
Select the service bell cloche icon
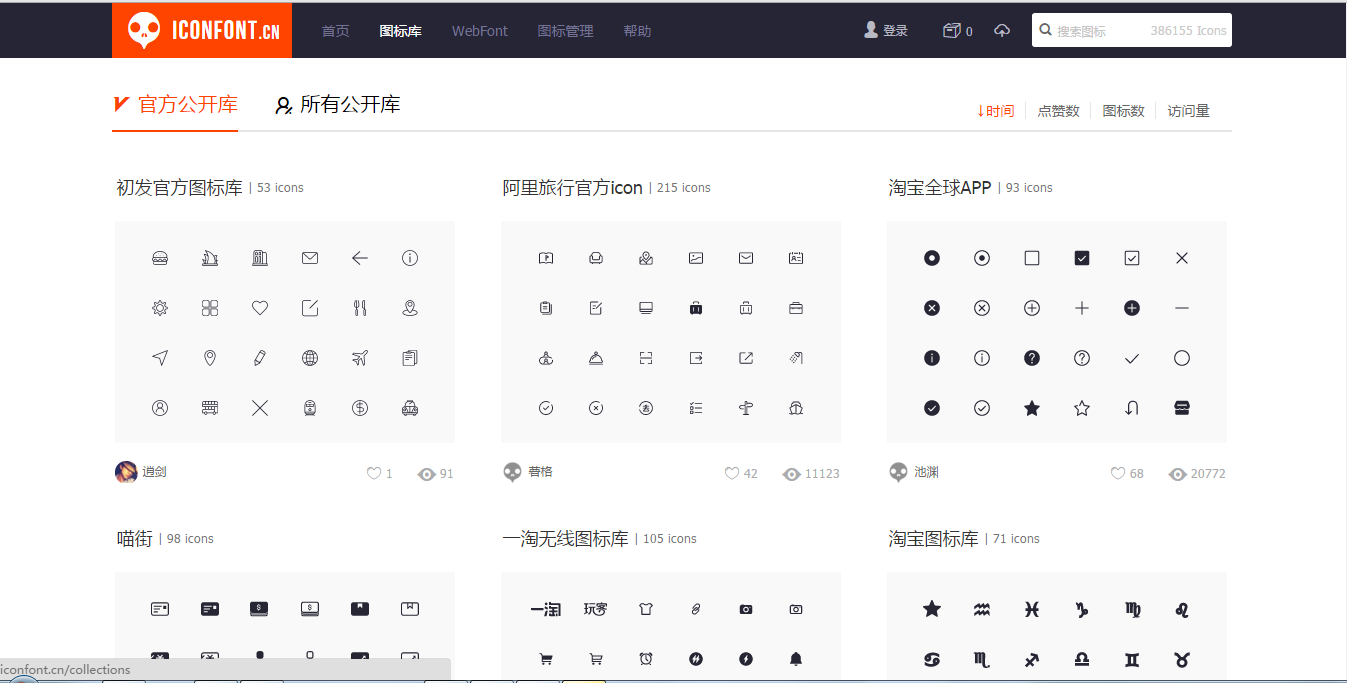596,358
